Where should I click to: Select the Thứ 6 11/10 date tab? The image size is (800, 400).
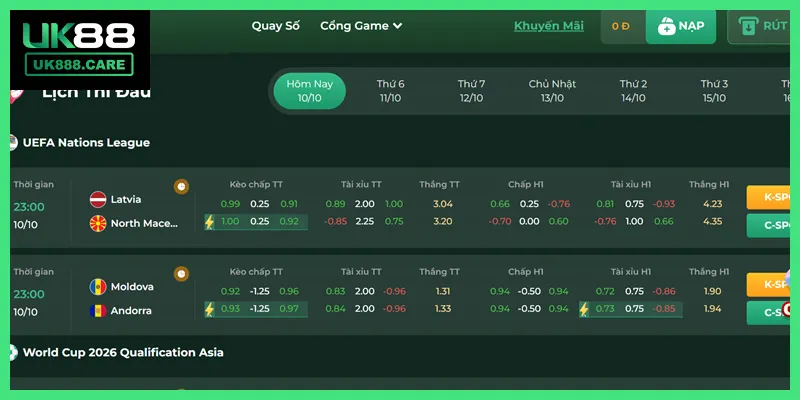[x=390, y=91]
